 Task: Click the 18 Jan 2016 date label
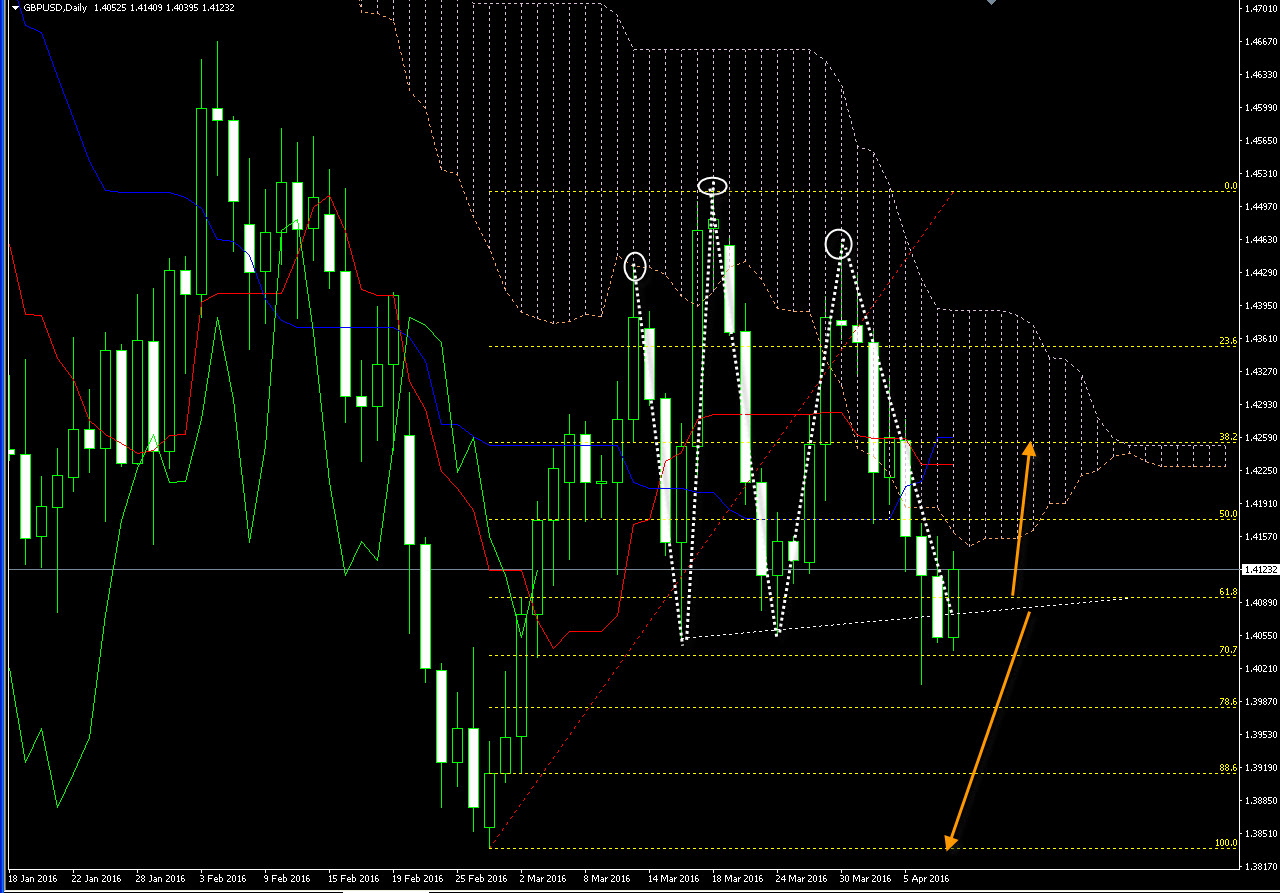tap(32, 879)
